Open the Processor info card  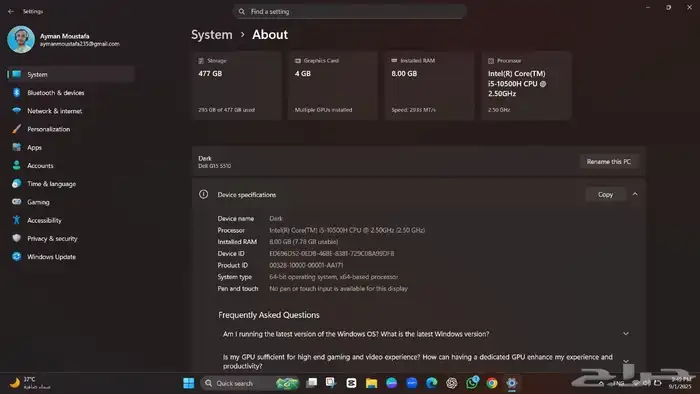coord(526,85)
